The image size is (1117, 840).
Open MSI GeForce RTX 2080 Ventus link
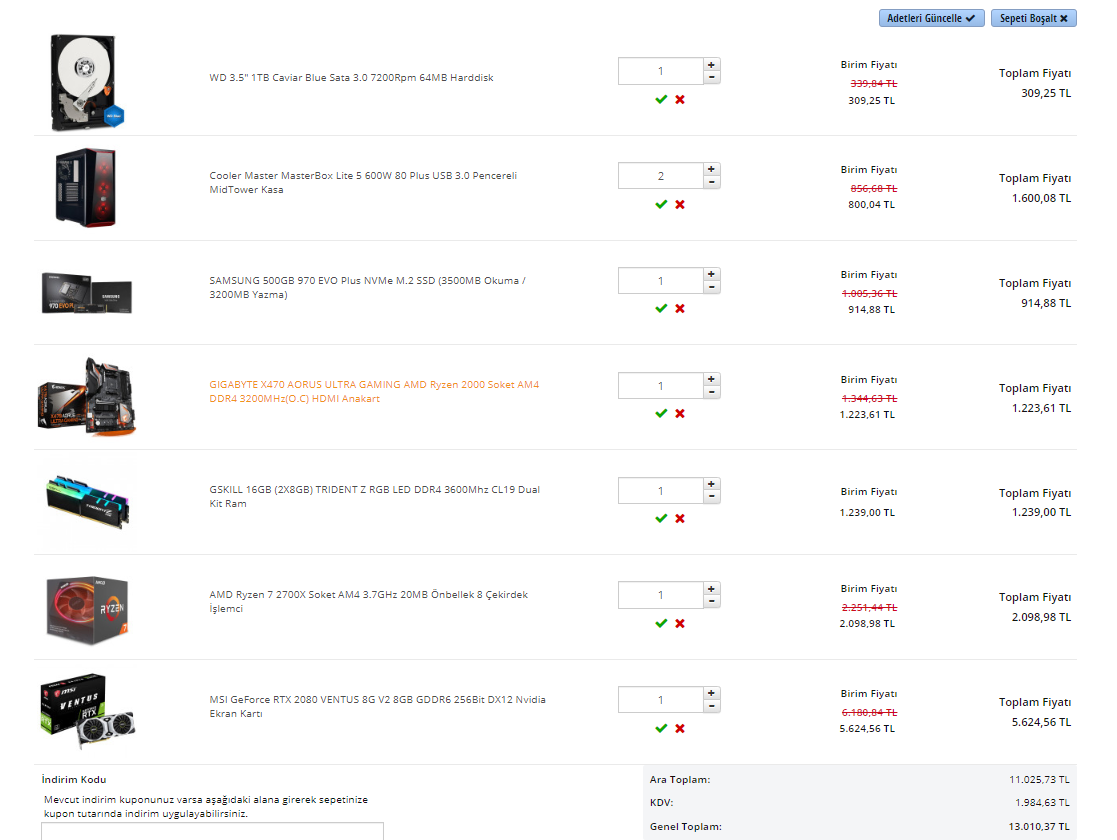tap(378, 706)
